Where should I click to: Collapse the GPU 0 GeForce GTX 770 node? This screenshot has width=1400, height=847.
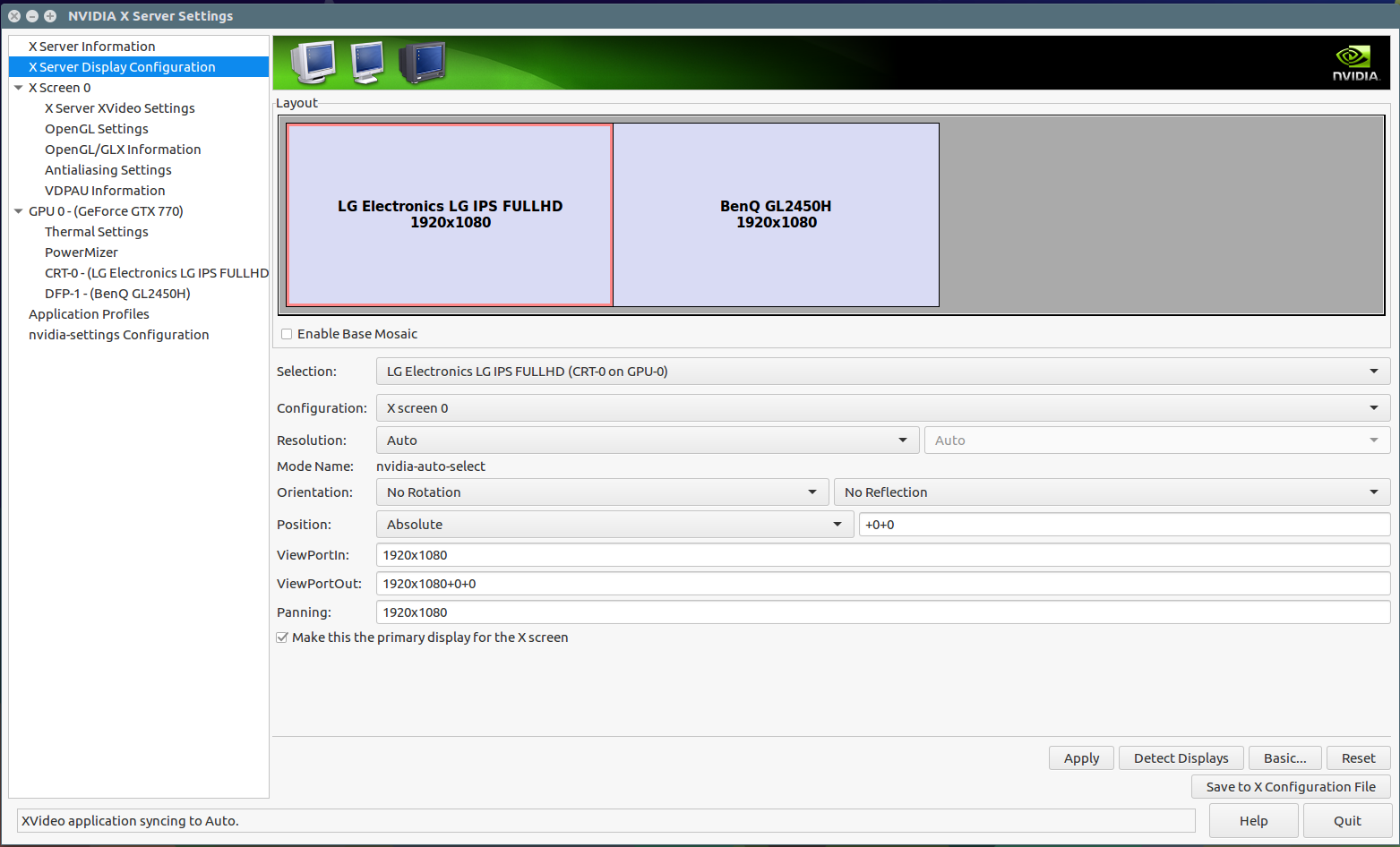[x=19, y=211]
